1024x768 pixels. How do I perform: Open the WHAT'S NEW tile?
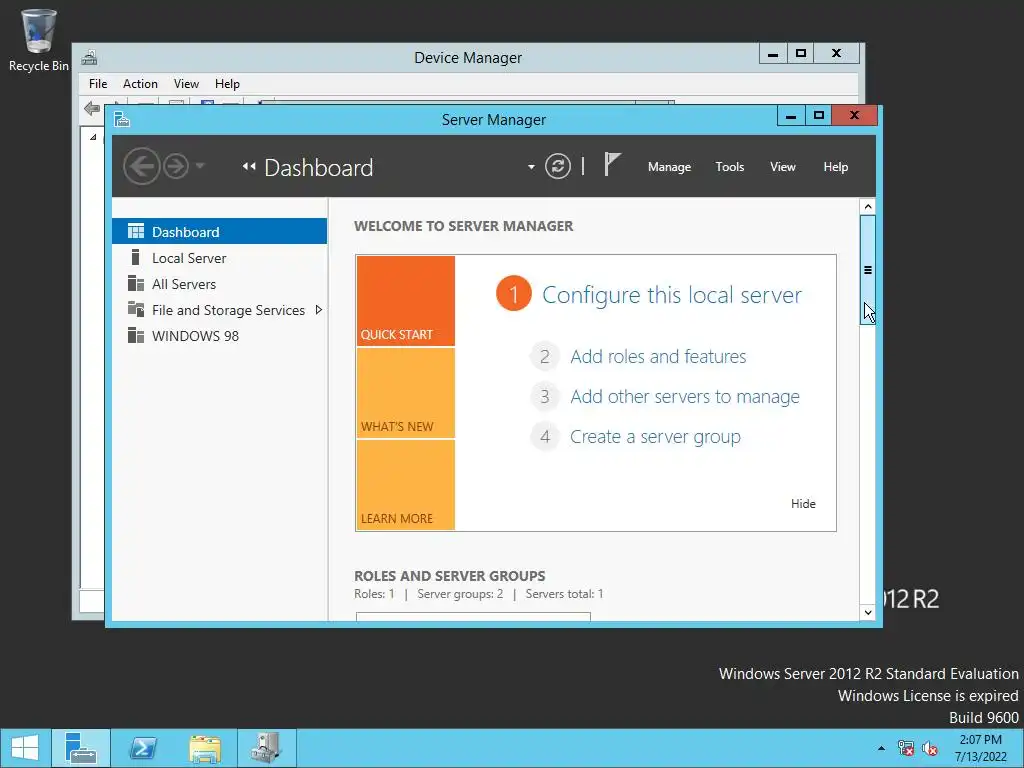coord(406,393)
